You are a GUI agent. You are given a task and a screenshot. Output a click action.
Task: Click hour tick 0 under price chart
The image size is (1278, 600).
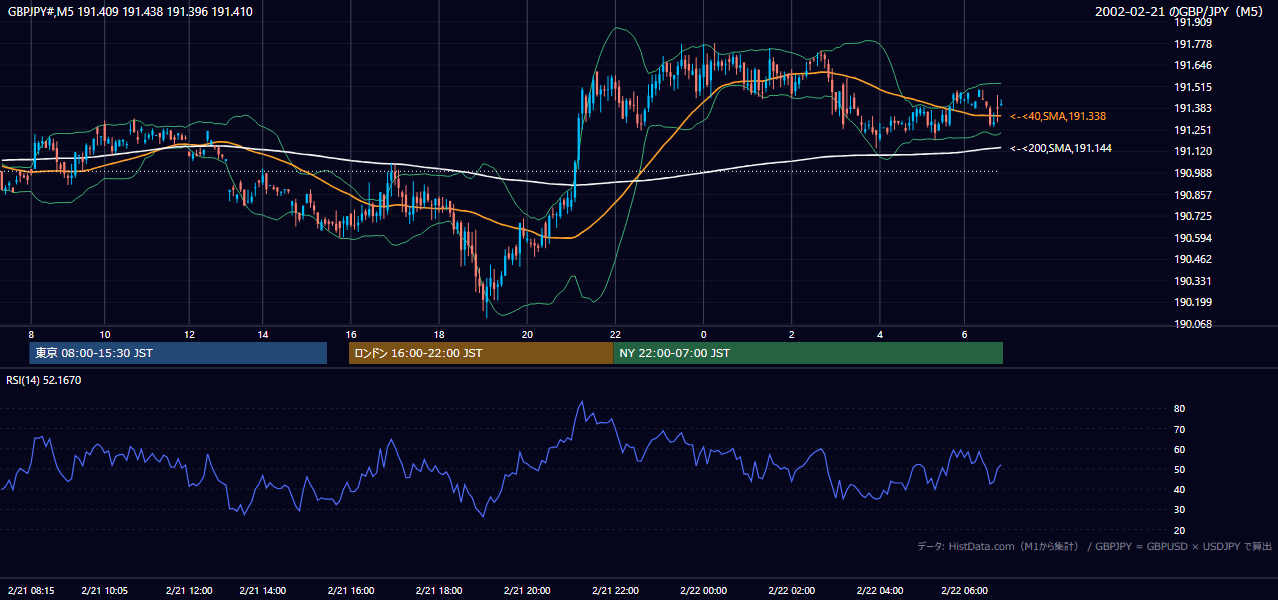click(x=703, y=334)
